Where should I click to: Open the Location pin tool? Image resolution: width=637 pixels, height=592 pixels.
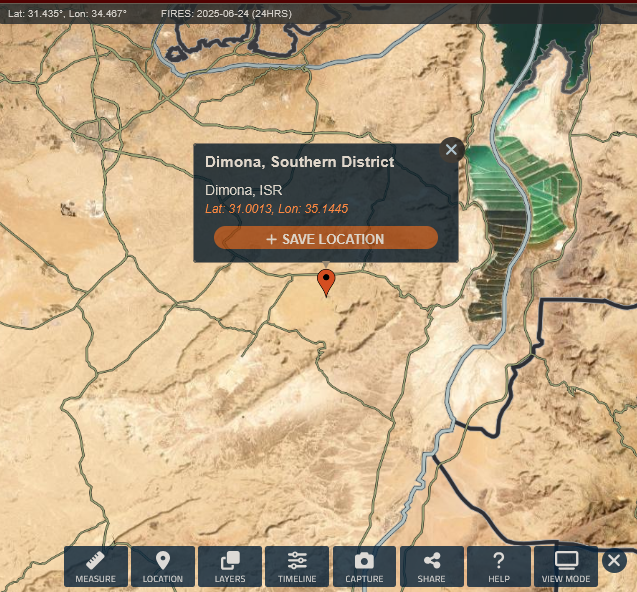(163, 566)
